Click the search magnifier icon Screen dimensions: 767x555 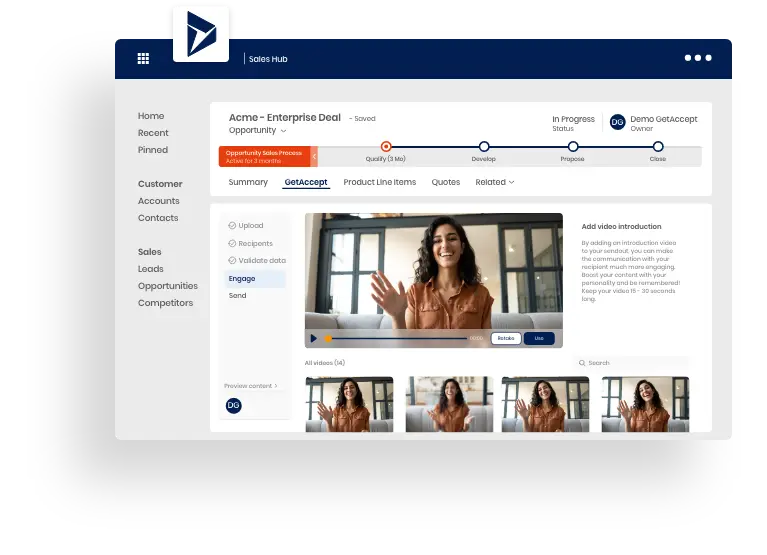(582, 363)
